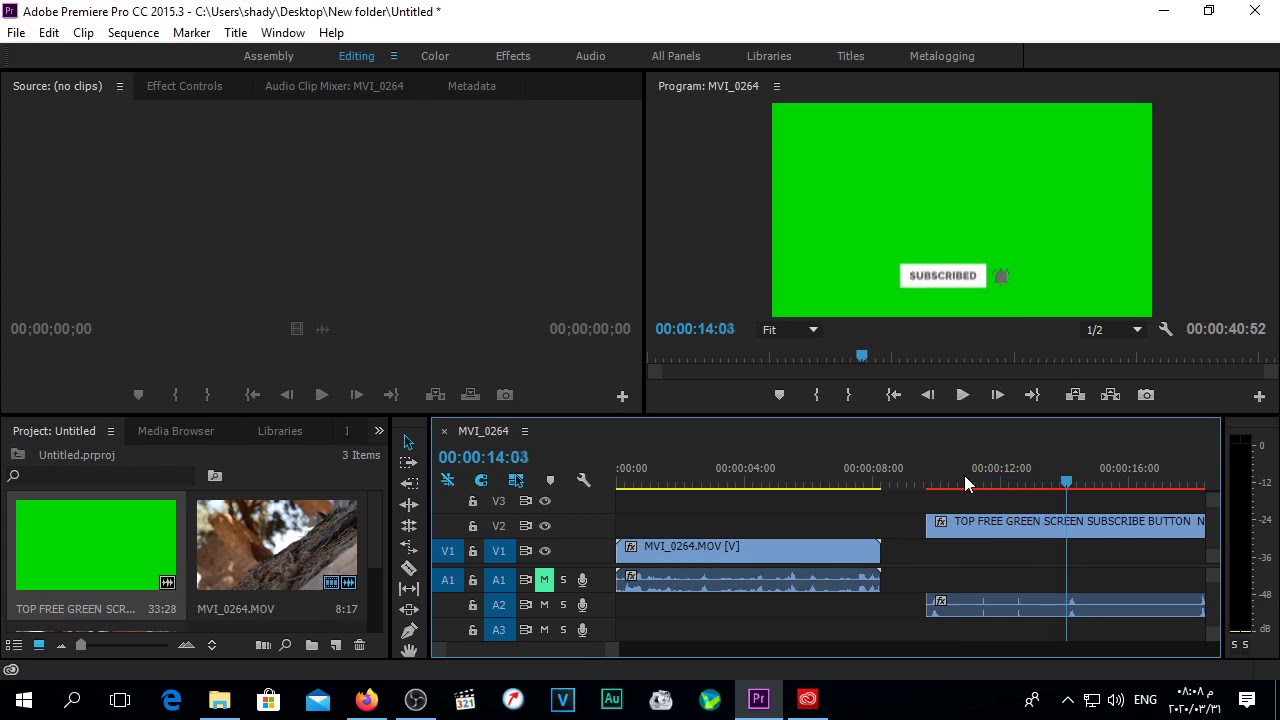Open the 1/2 playback resolution dropdown
Image resolution: width=1280 pixels, height=720 pixels.
point(1114,329)
